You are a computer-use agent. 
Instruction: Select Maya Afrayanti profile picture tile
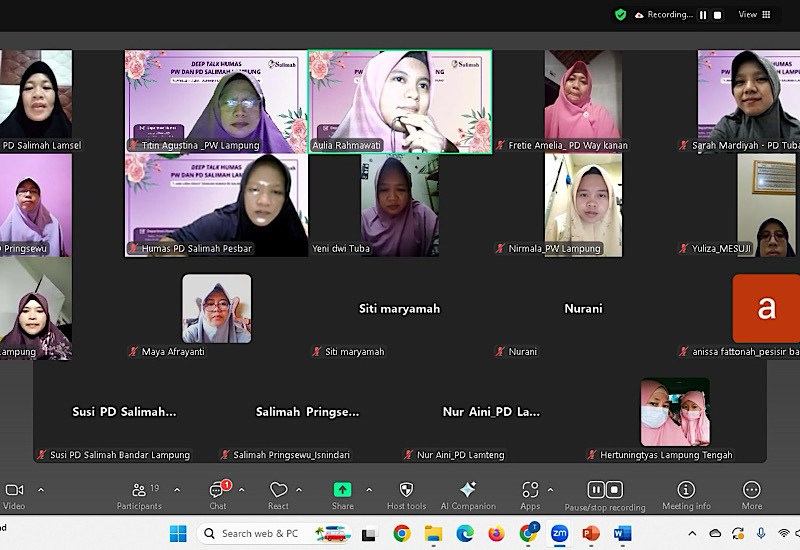coord(216,309)
